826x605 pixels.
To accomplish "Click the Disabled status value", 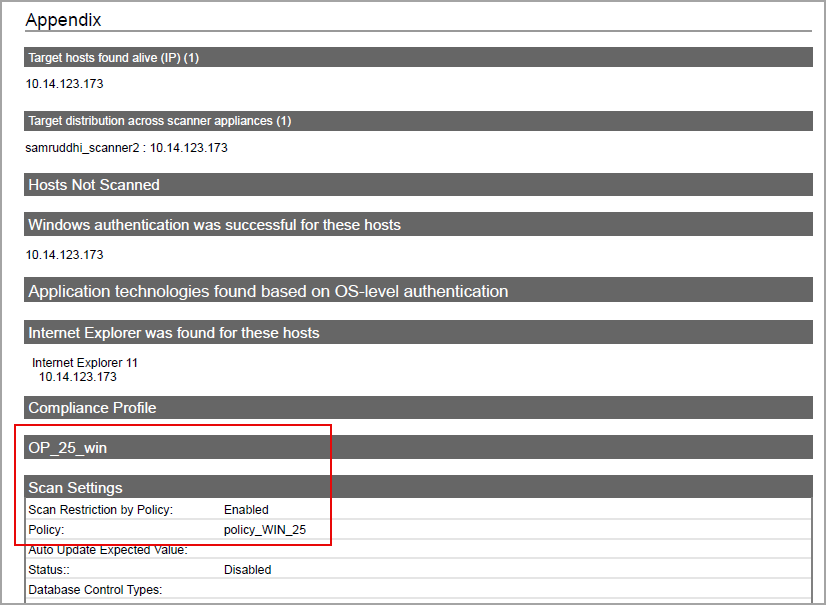I will tap(247, 569).
